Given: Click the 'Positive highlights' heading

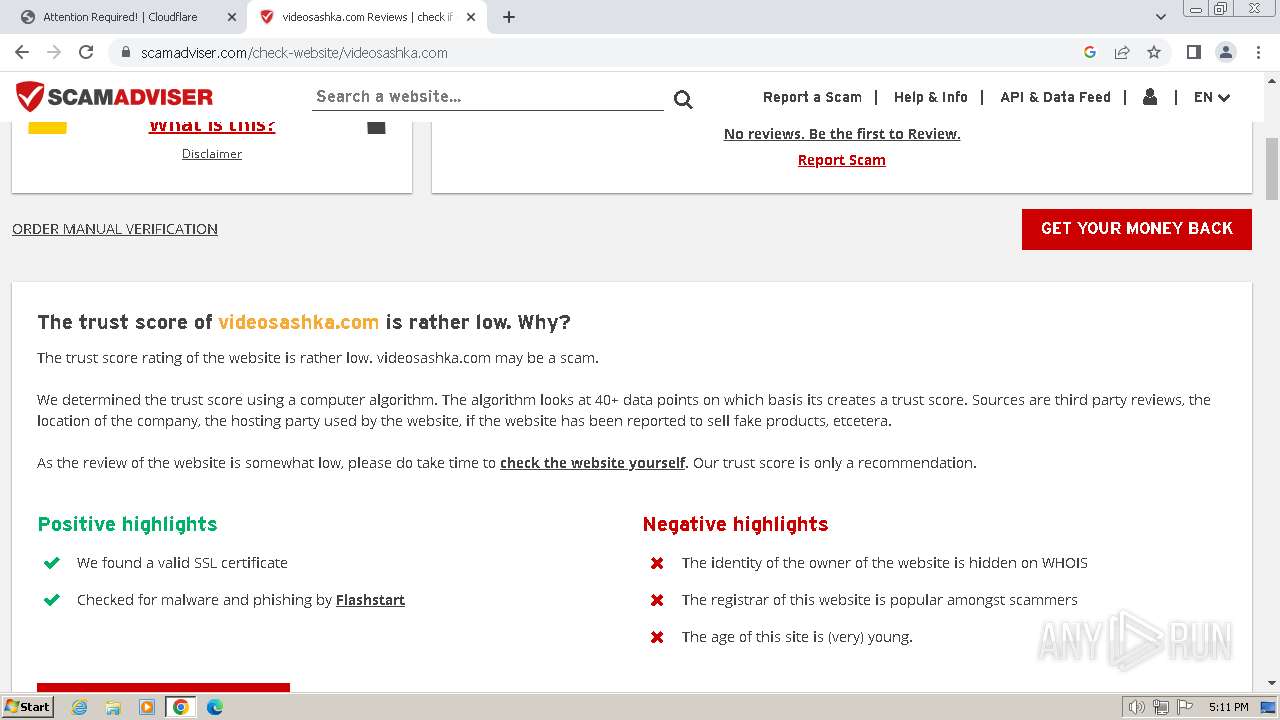Looking at the screenshot, I should (x=127, y=524).
